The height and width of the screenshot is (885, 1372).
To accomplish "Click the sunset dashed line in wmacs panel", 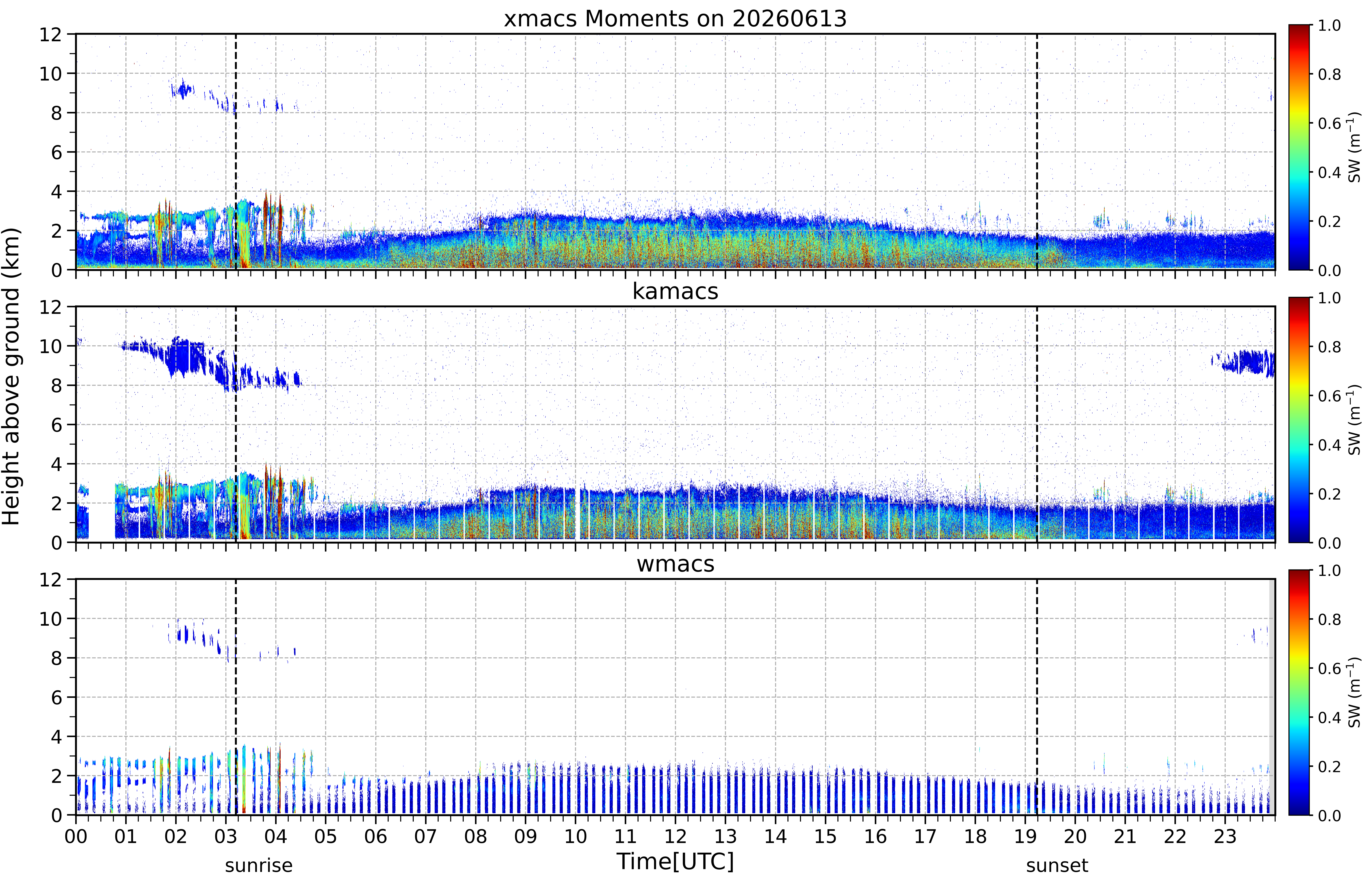I will [1037, 697].
